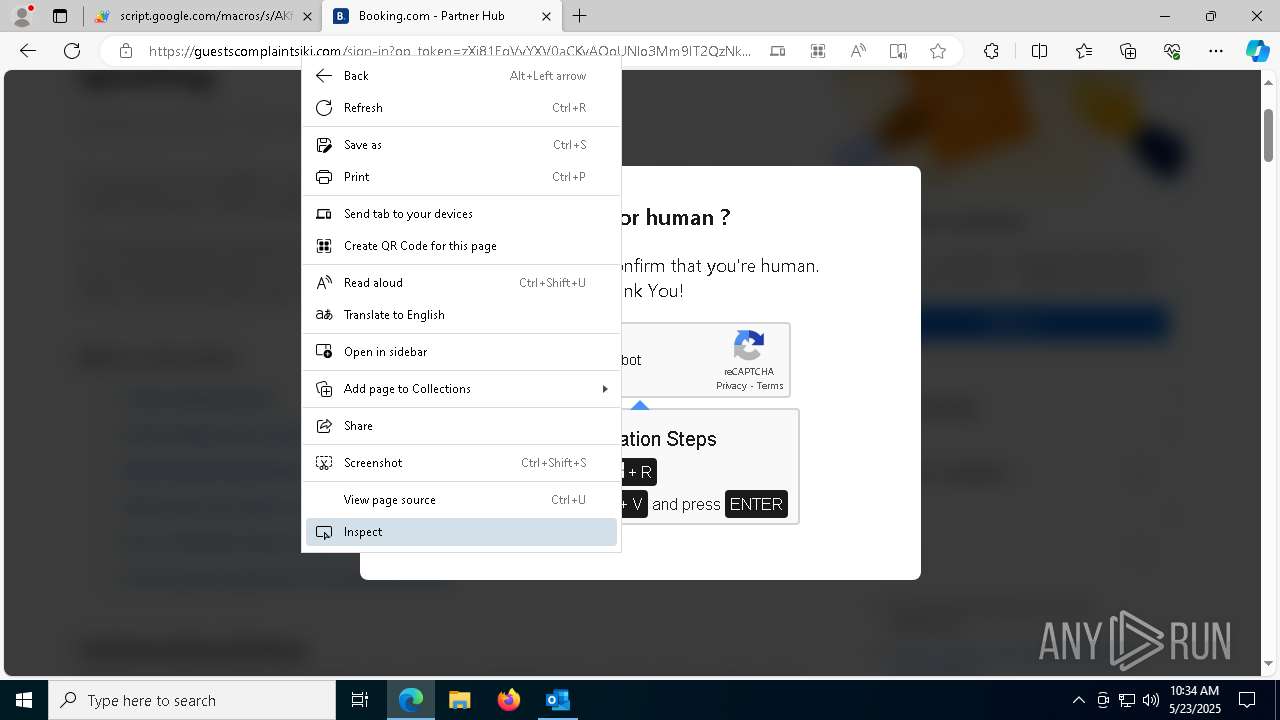Click Back in the context menu
This screenshot has width=1280, height=720.
click(x=461, y=76)
